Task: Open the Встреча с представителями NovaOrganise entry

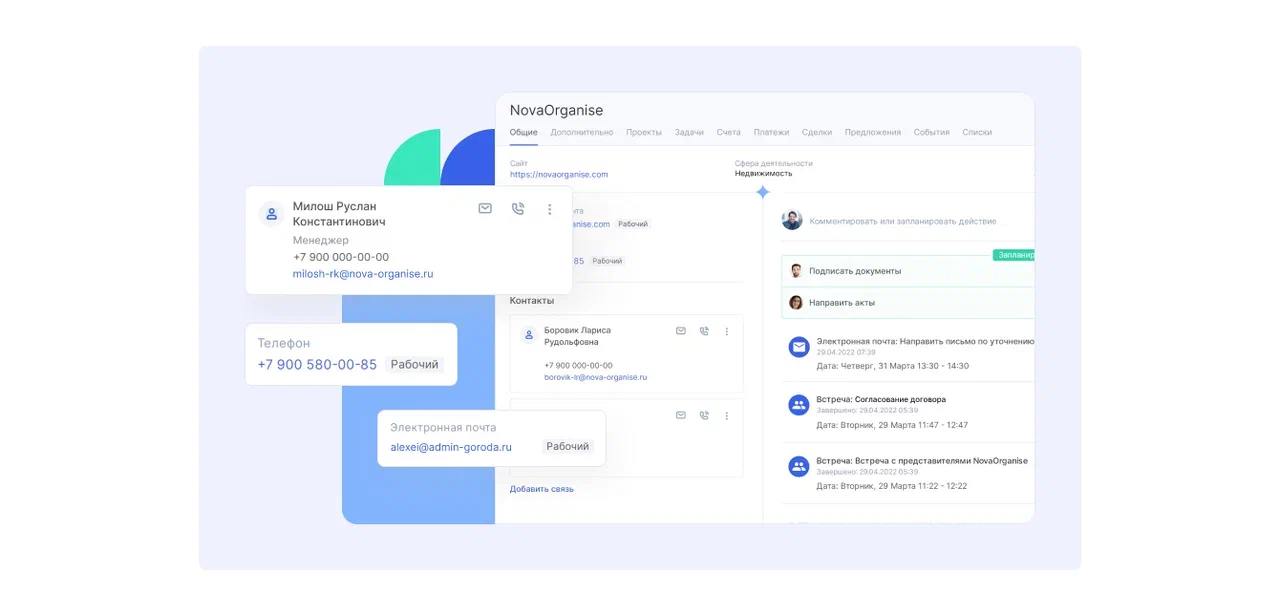Action: pos(922,461)
